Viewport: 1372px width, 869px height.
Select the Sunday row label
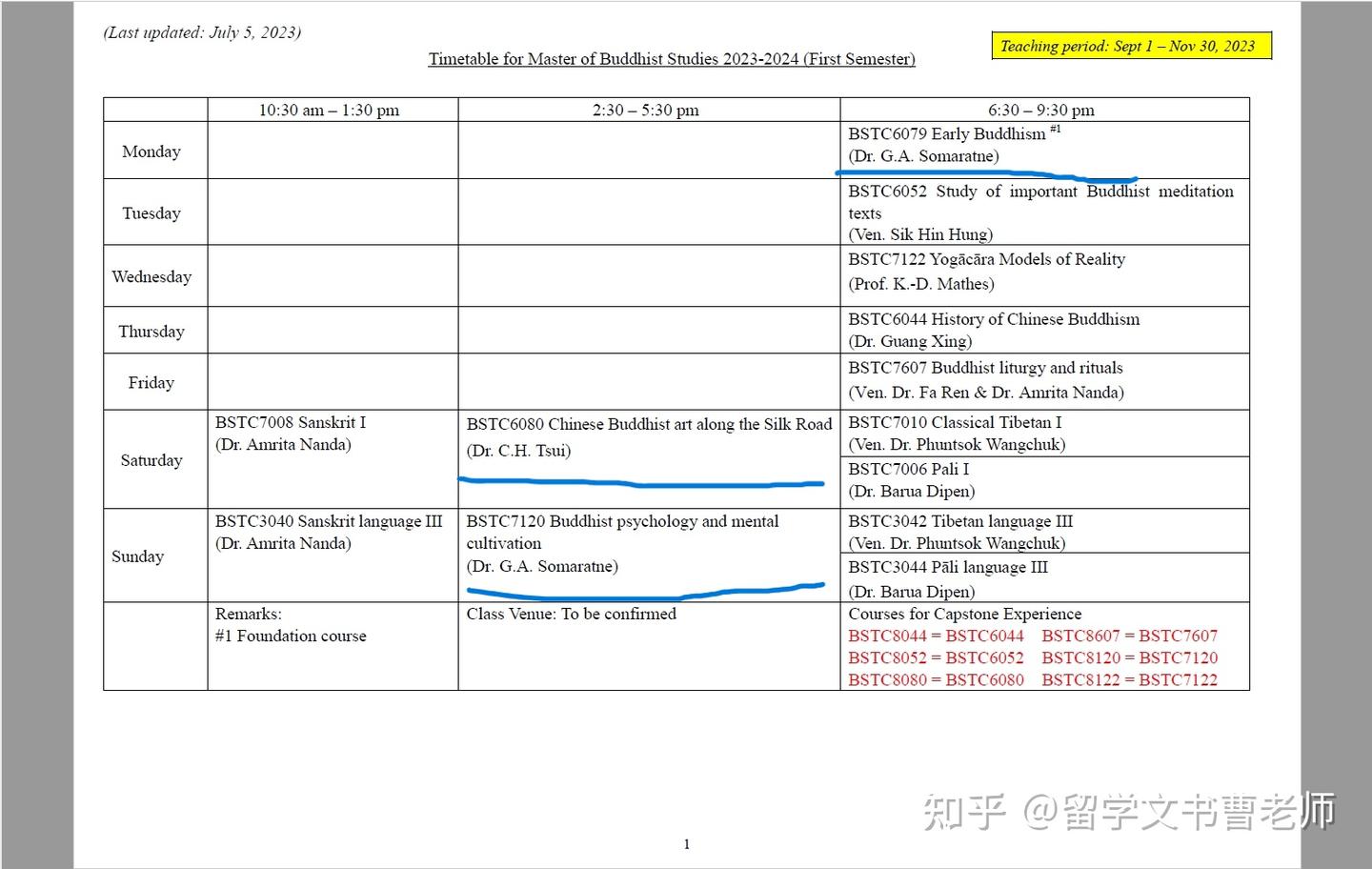[x=137, y=556]
